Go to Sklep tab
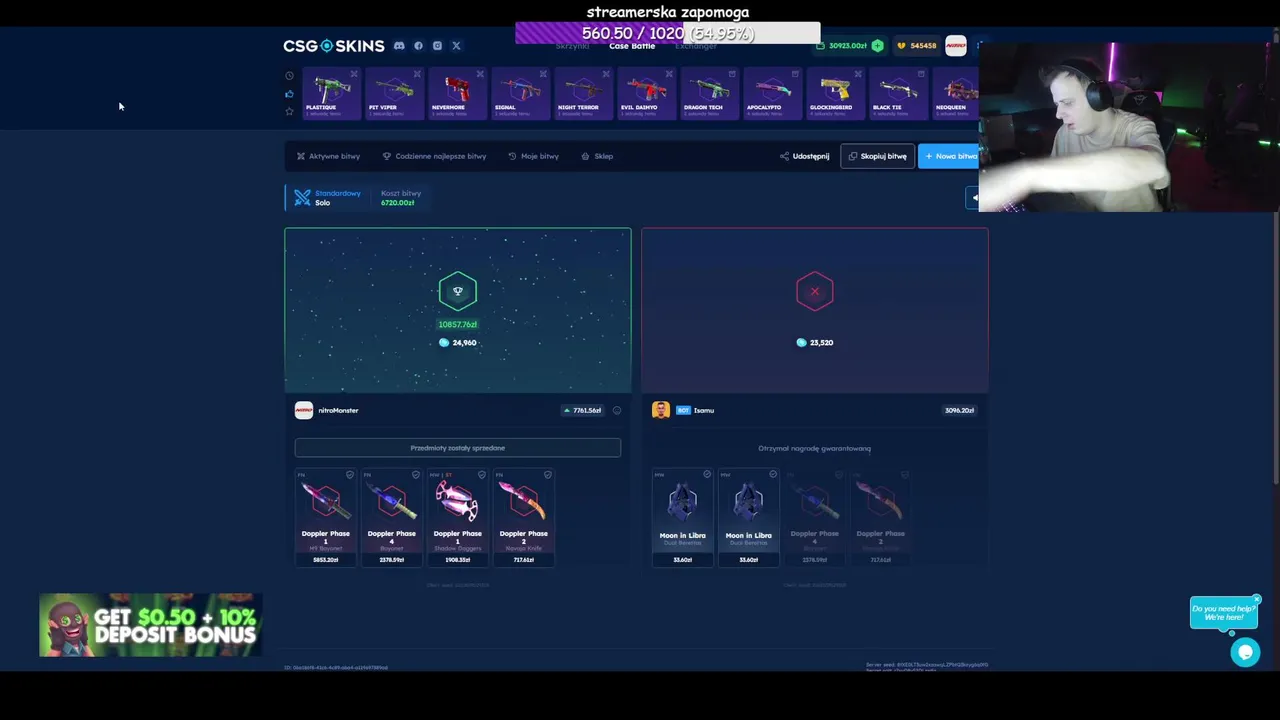The height and width of the screenshot is (720, 1280). click(x=597, y=156)
